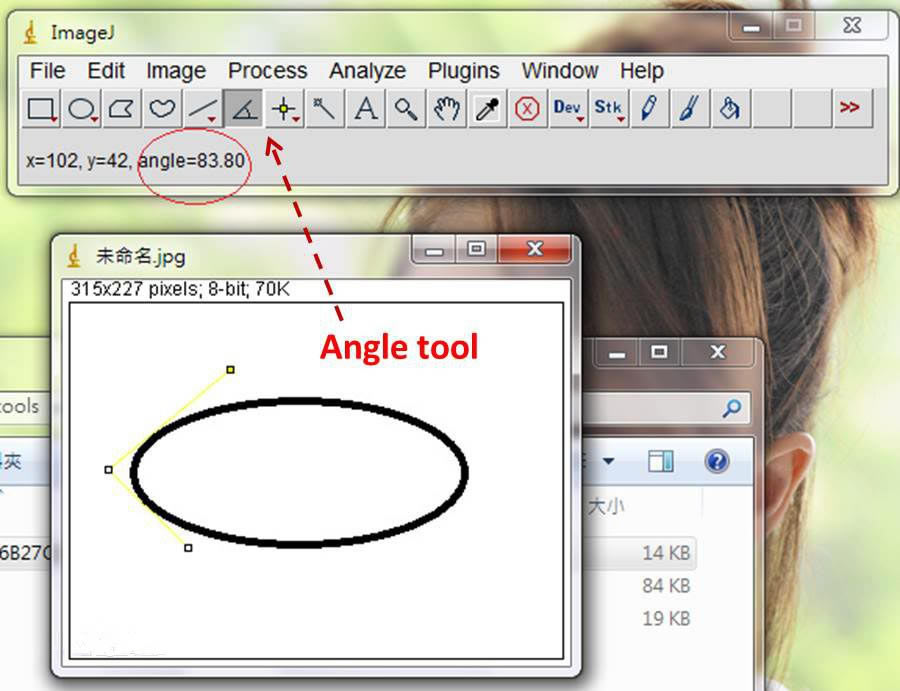
Task: Select the Angle tool
Action: pyautogui.click(x=243, y=108)
